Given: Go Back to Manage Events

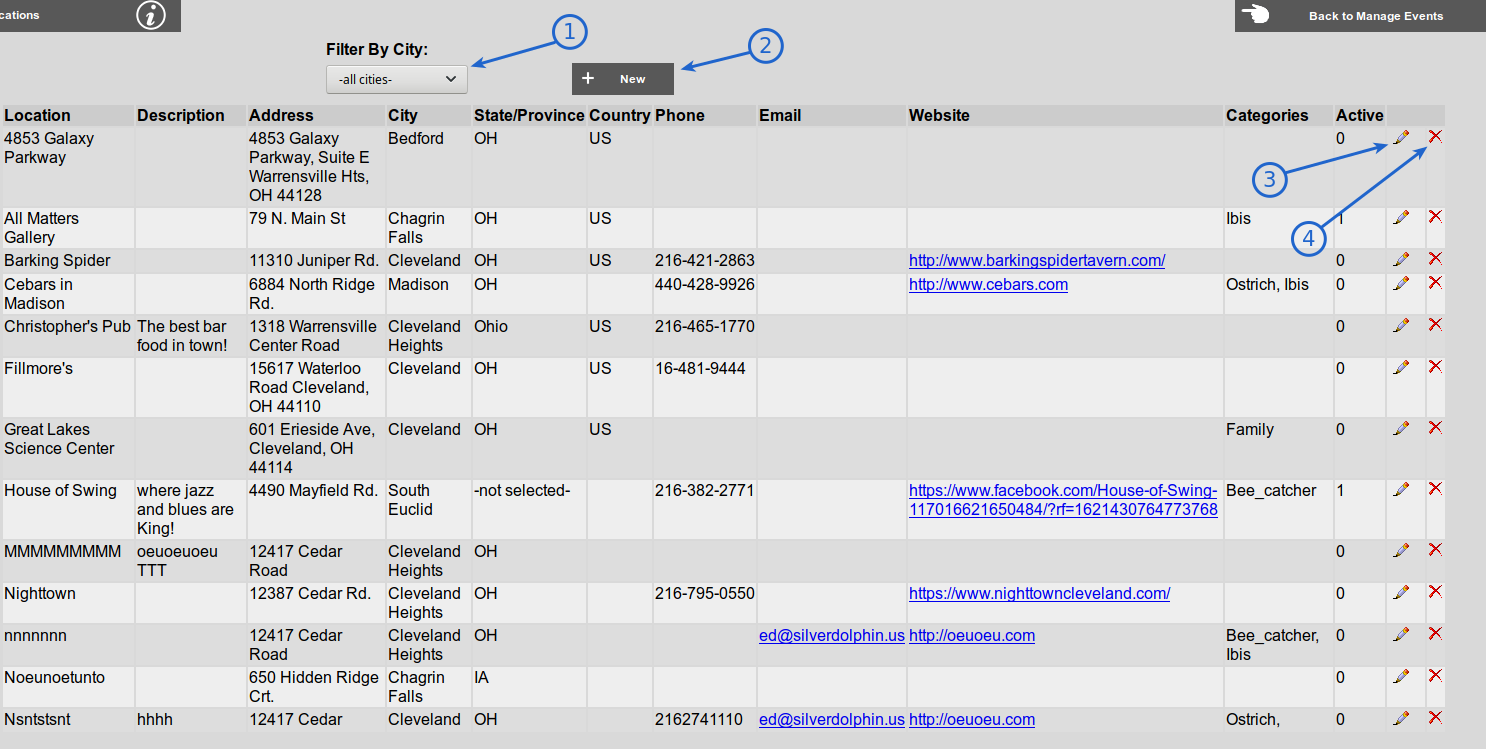Looking at the screenshot, I should (1359, 16).
